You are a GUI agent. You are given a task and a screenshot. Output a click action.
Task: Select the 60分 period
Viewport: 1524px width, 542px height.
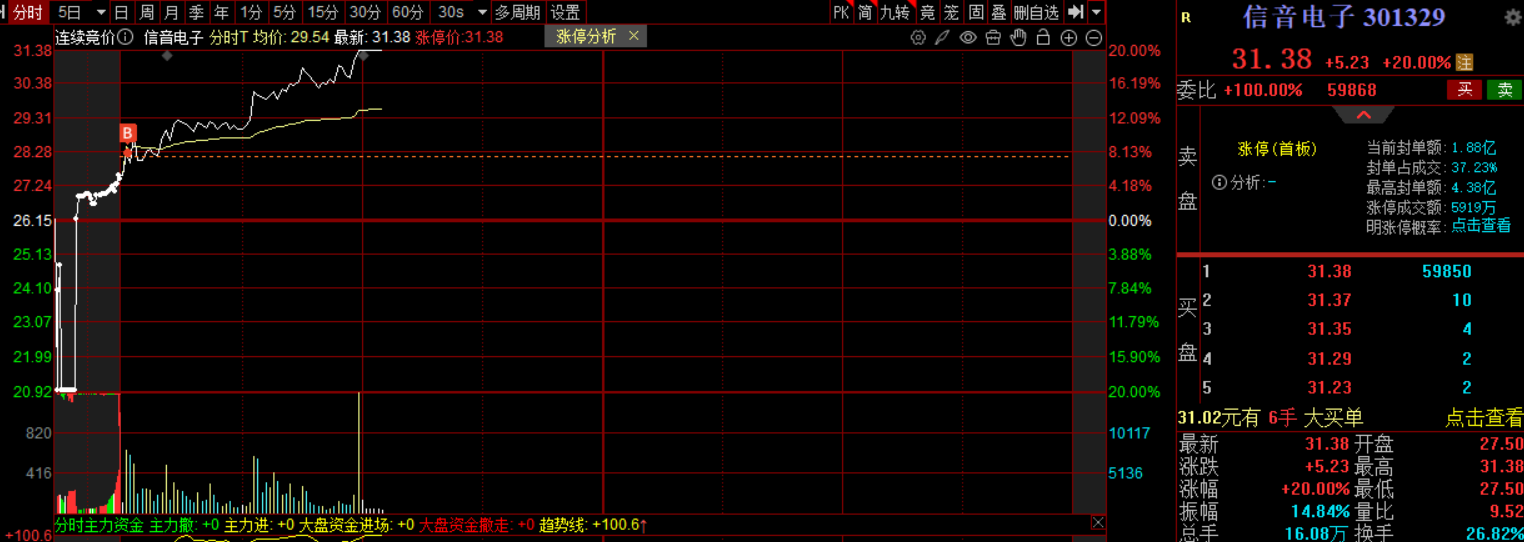[x=407, y=12]
